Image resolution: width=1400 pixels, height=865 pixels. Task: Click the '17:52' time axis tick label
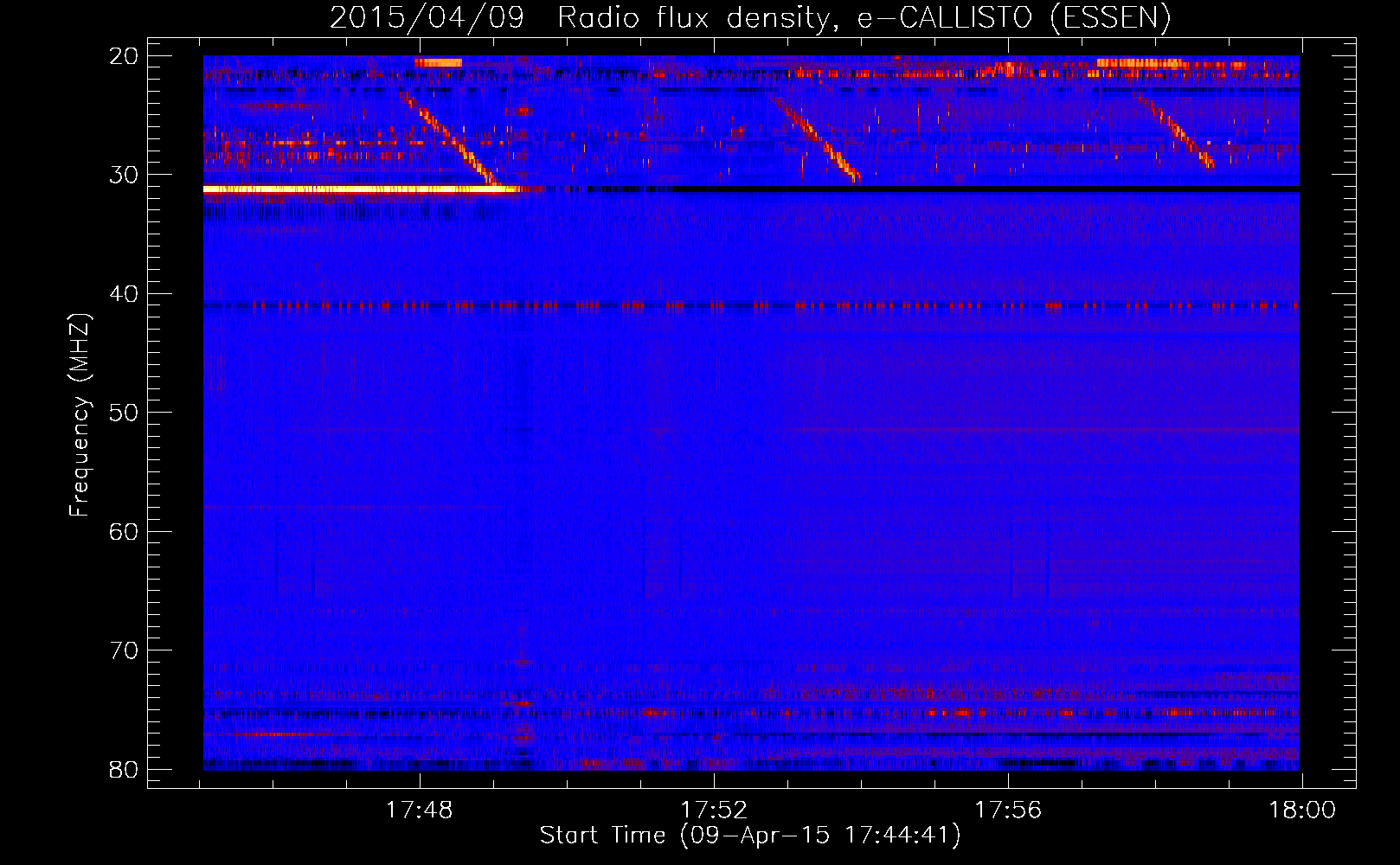[x=714, y=811]
